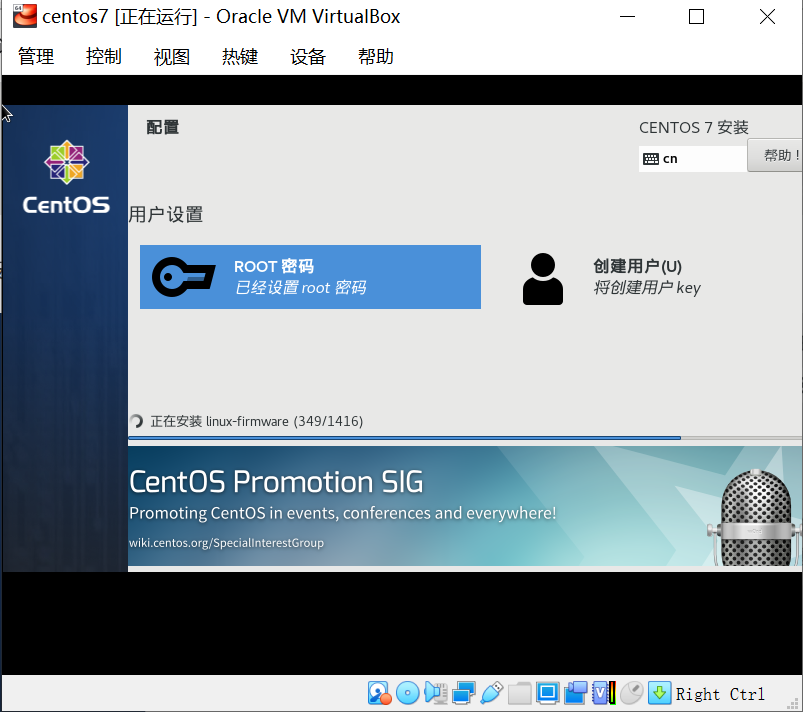Click the window resize grip at corner
Screen dimensions: 803x712
793,702
